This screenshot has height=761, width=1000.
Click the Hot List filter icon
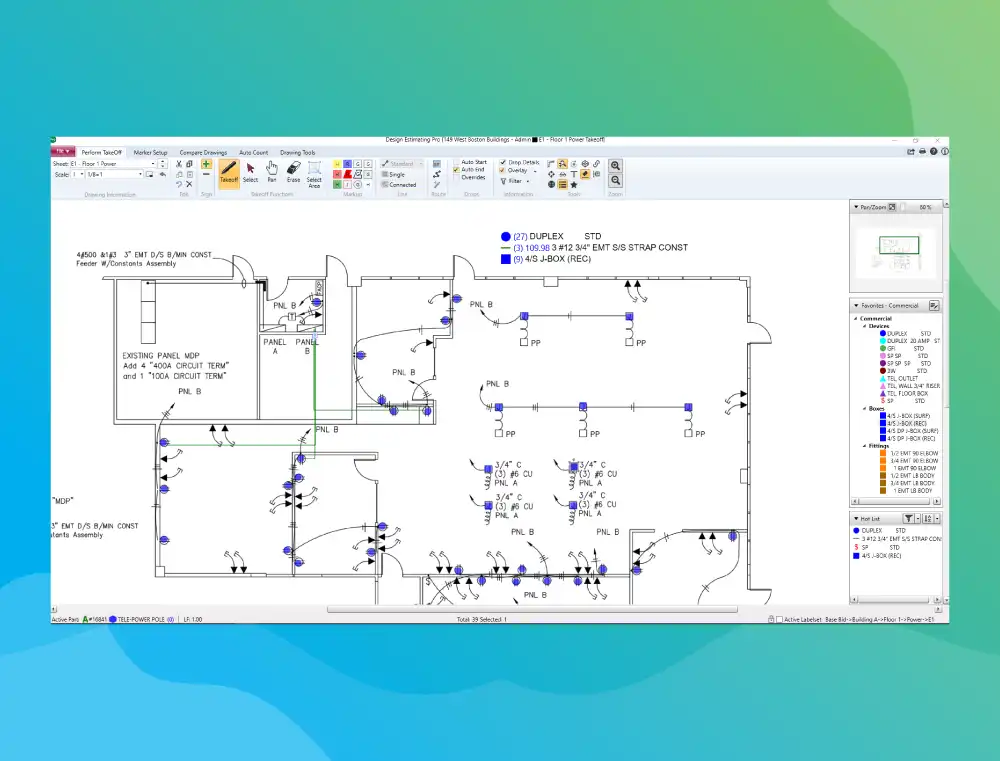pos(908,519)
